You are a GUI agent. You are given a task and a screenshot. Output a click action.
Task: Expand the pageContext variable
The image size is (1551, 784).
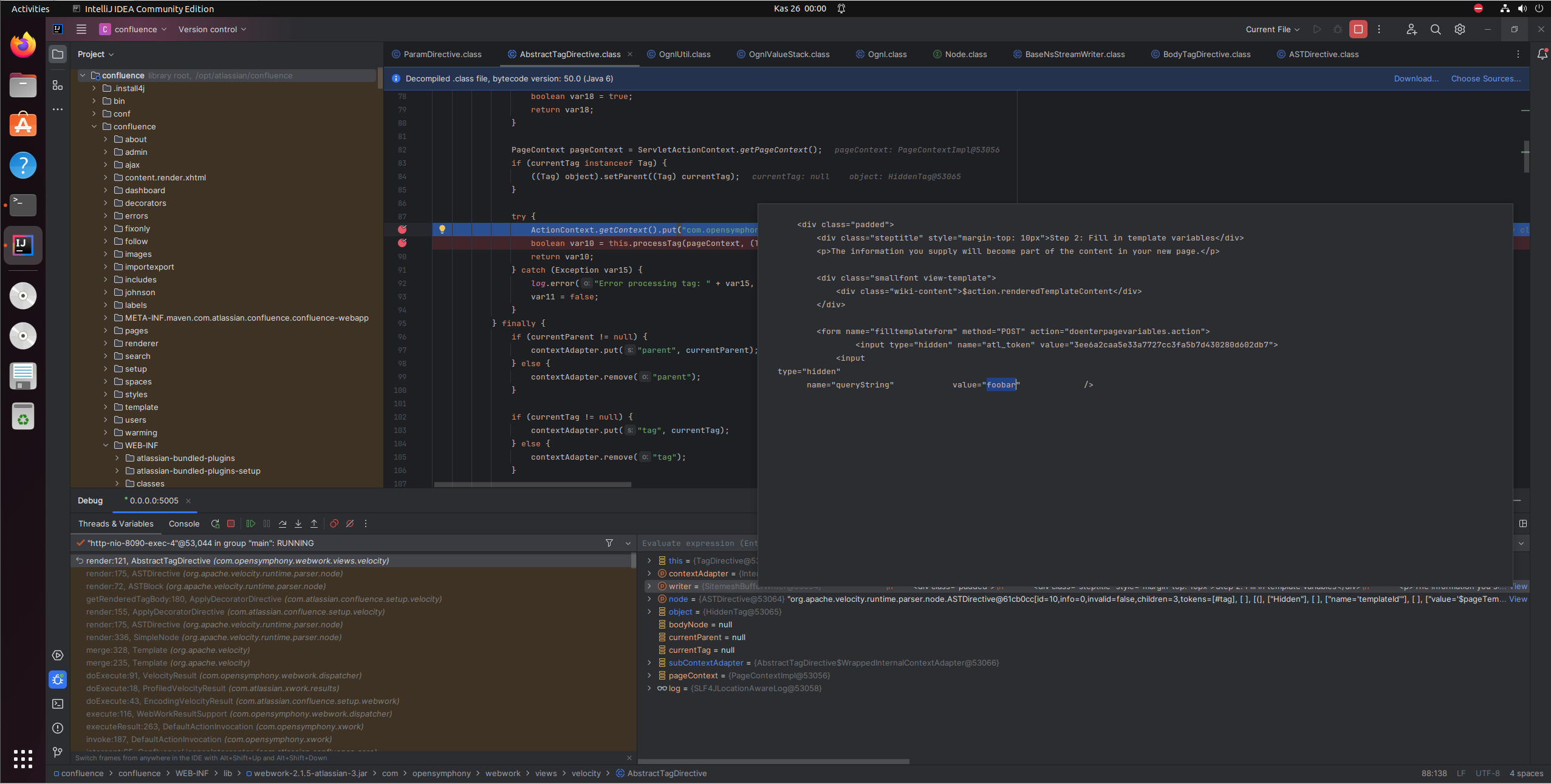coord(649,675)
